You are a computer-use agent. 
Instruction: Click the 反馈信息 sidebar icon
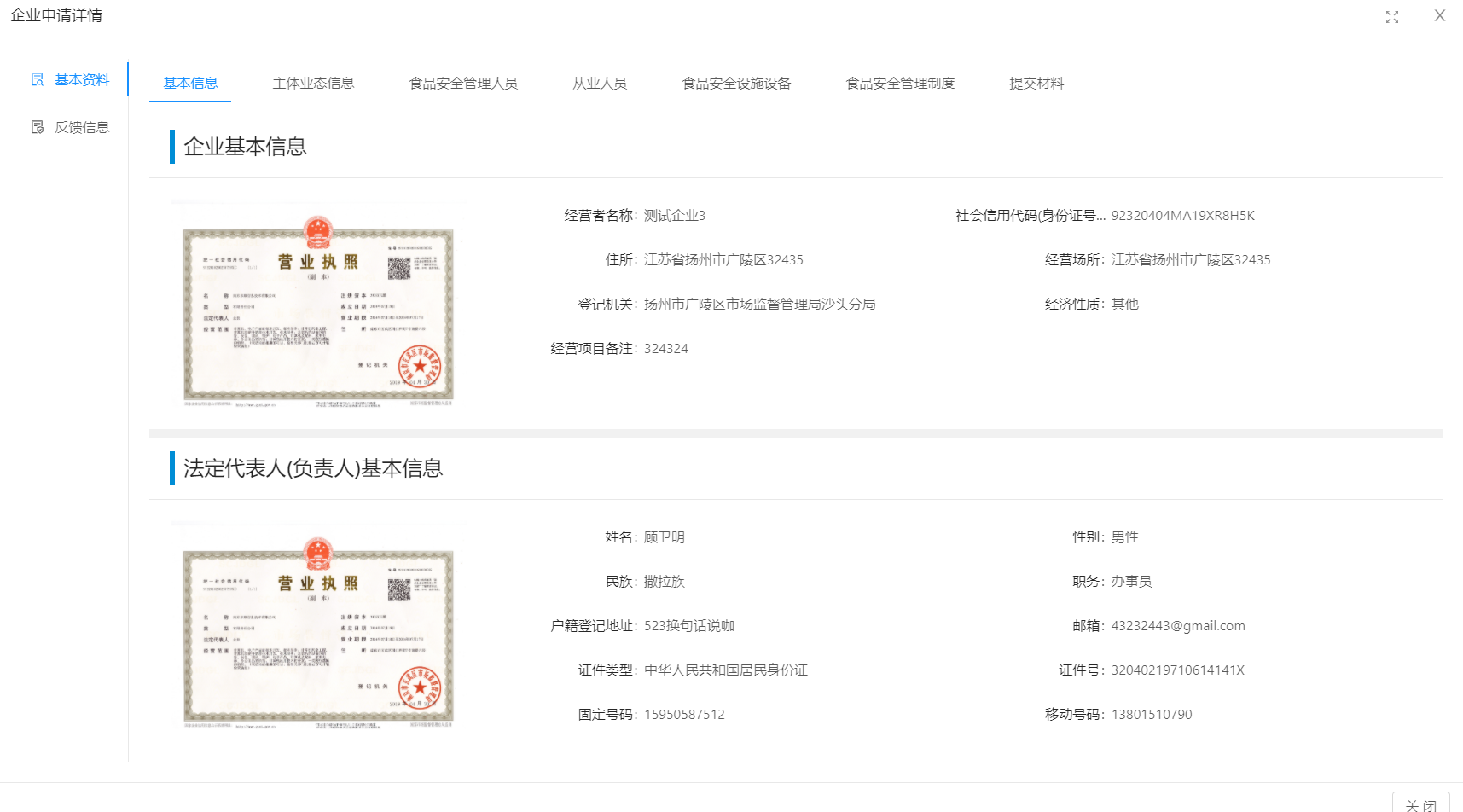click(38, 127)
